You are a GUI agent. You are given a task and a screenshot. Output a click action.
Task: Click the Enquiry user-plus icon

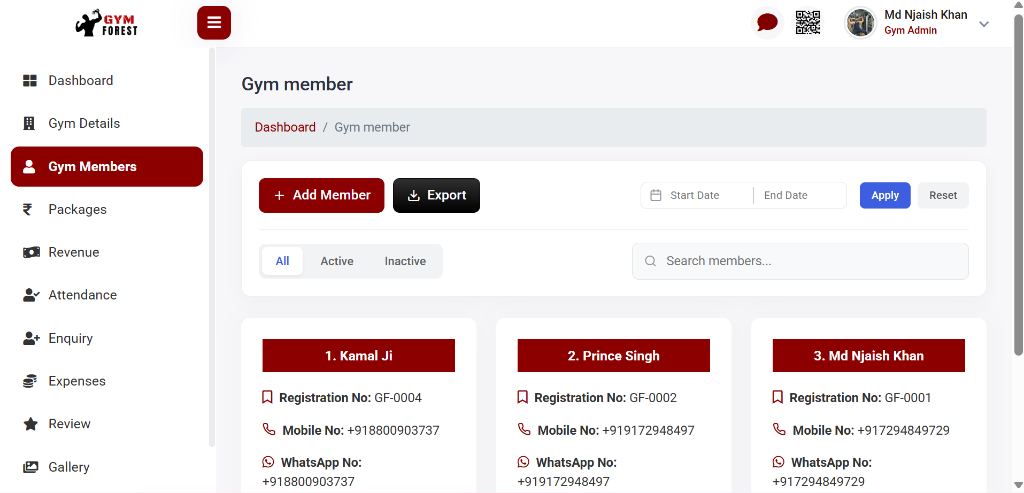(x=31, y=338)
